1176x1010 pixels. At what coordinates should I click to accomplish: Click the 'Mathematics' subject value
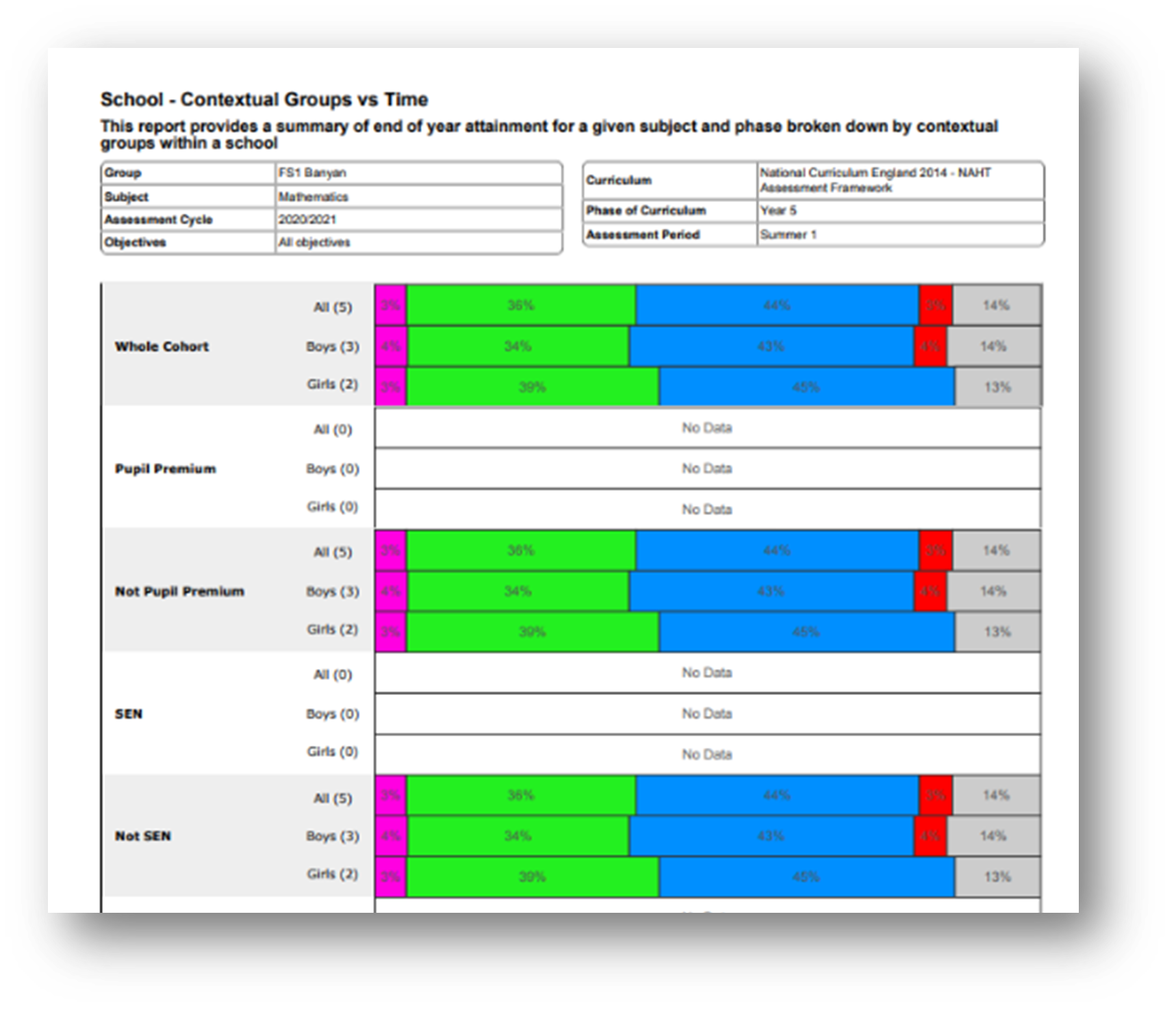pos(314,197)
